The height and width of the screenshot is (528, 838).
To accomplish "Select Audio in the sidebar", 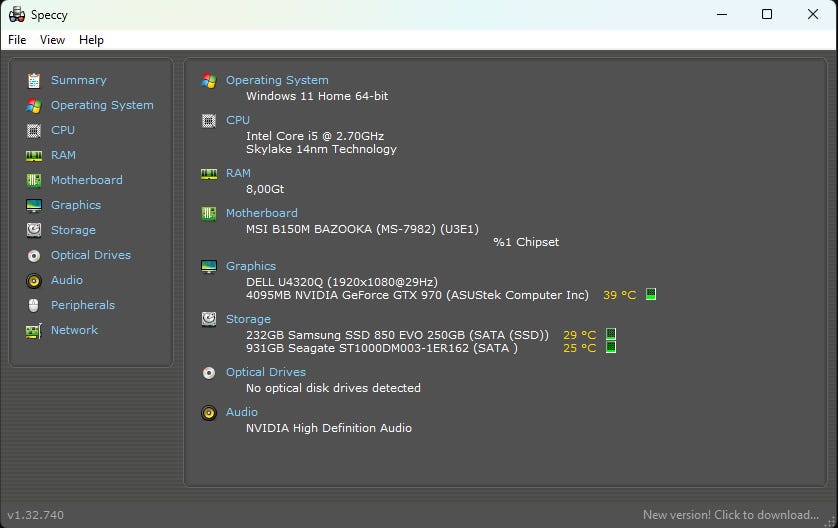I will pyautogui.click(x=67, y=280).
